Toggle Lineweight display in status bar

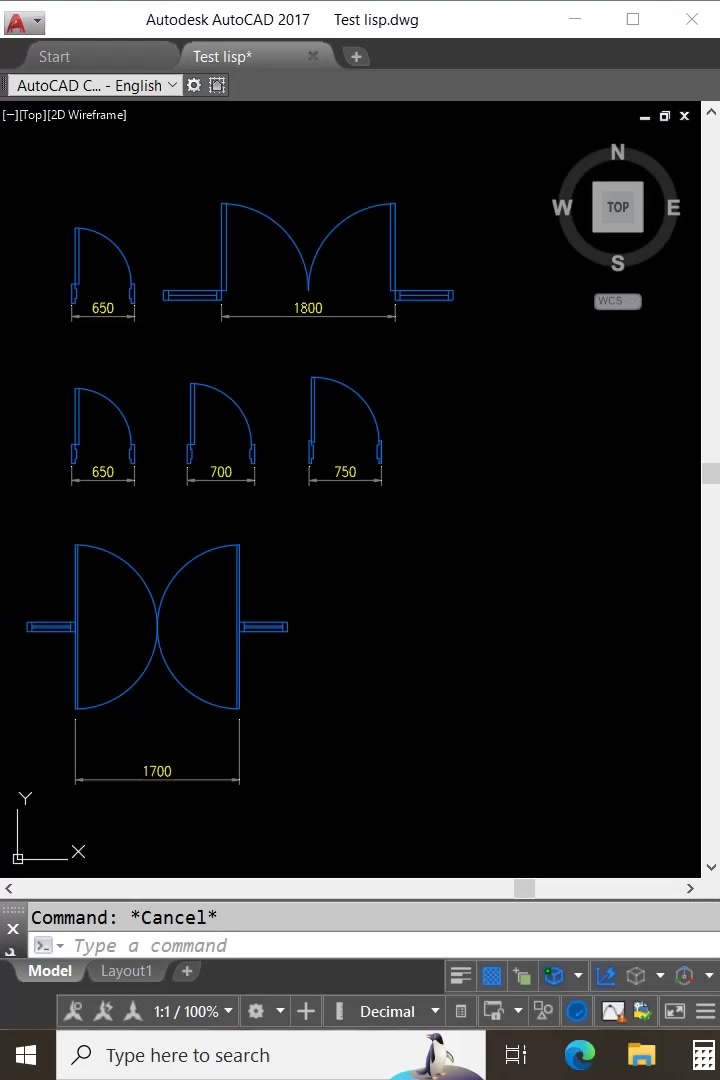[x=460, y=975]
